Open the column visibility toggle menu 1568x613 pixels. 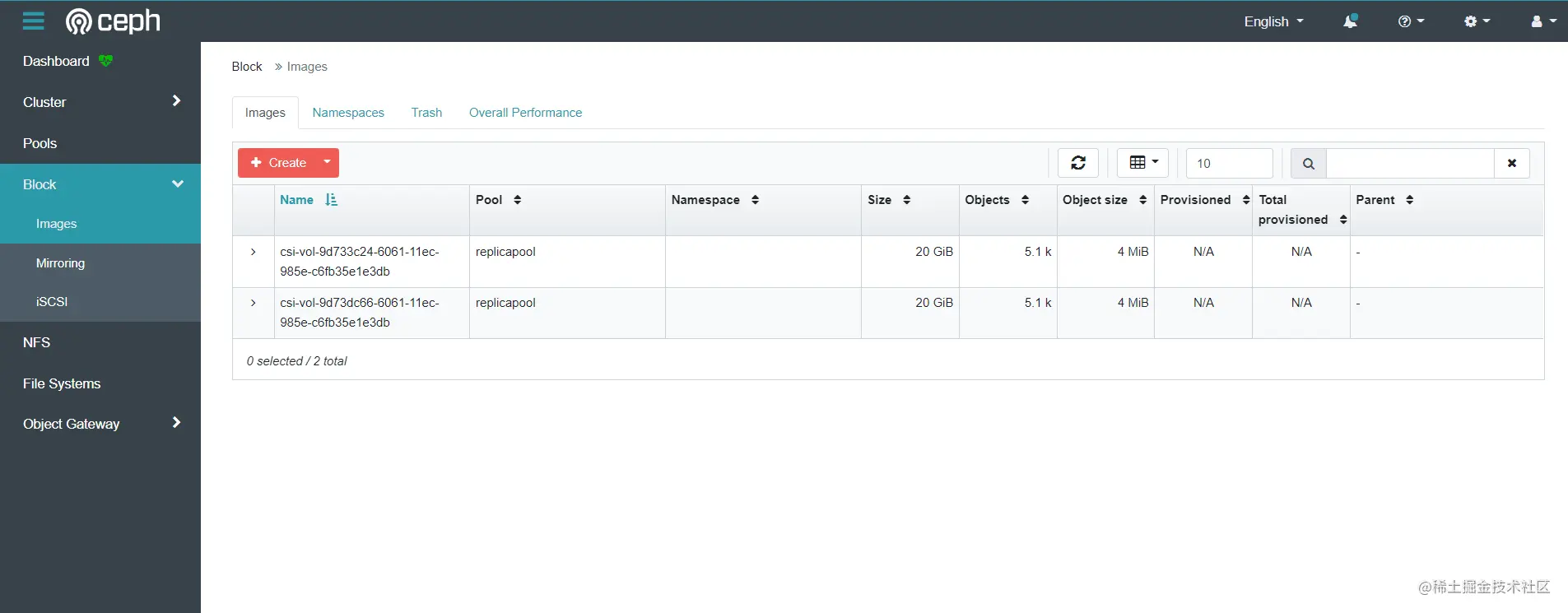(x=1143, y=163)
